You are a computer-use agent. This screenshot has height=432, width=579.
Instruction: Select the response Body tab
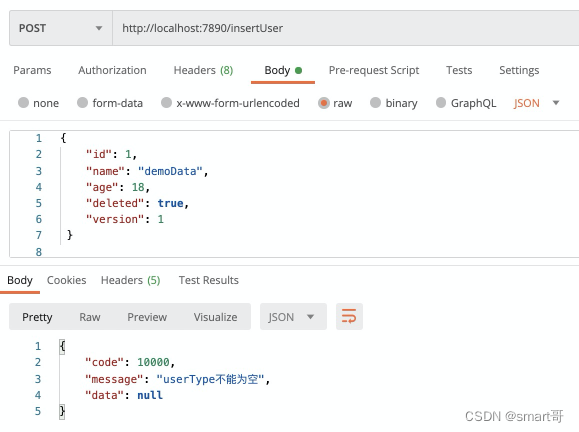click(x=20, y=280)
